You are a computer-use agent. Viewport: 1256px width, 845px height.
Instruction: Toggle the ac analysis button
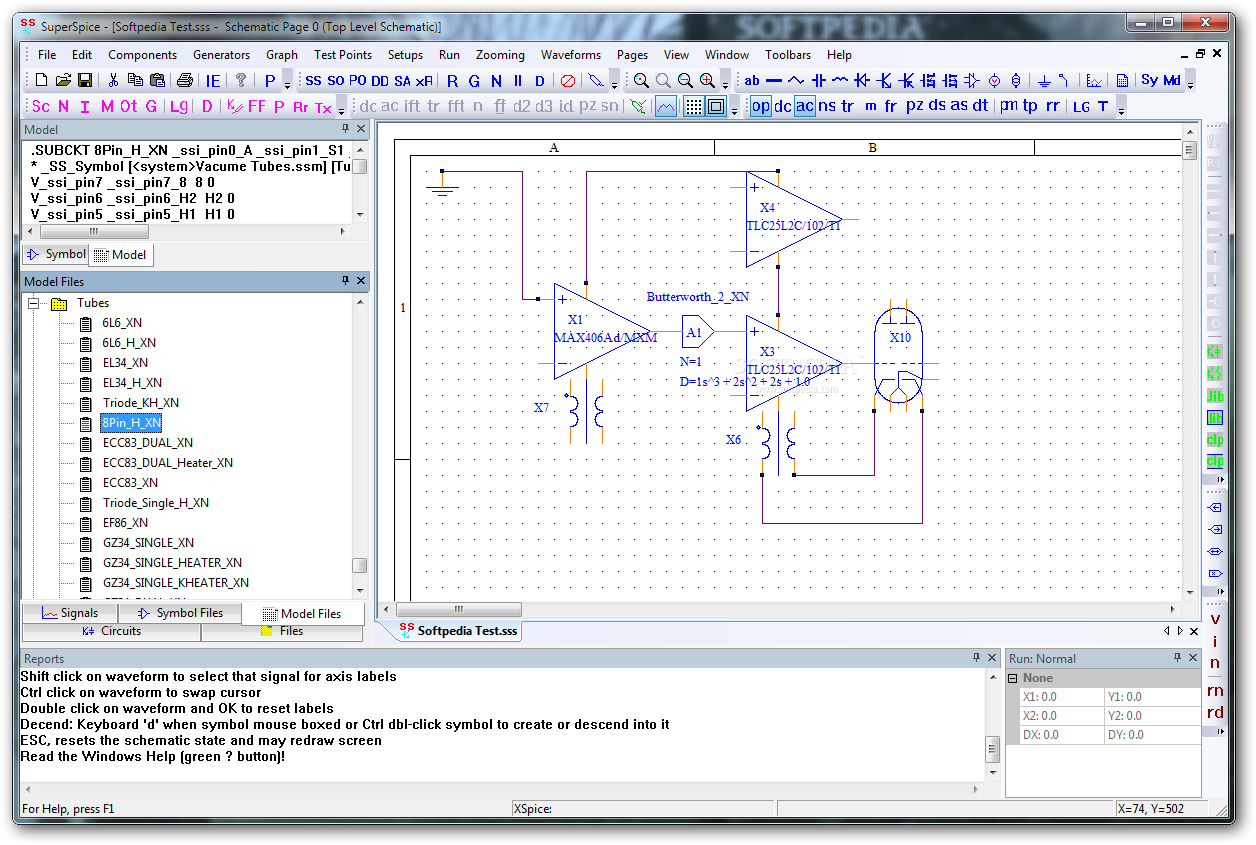[x=805, y=106]
